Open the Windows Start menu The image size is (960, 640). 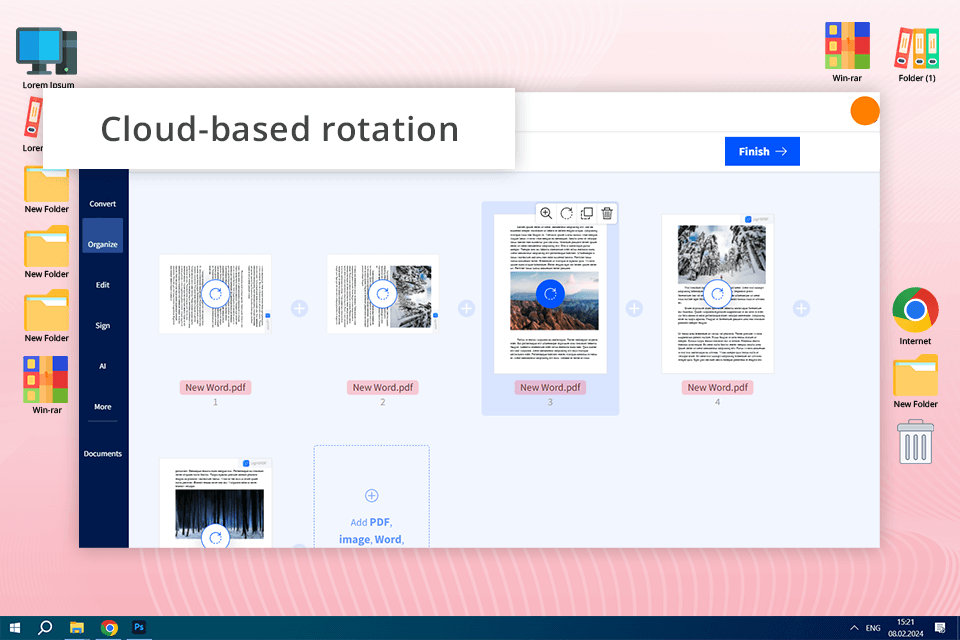pyautogui.click(x=15, y=628)
